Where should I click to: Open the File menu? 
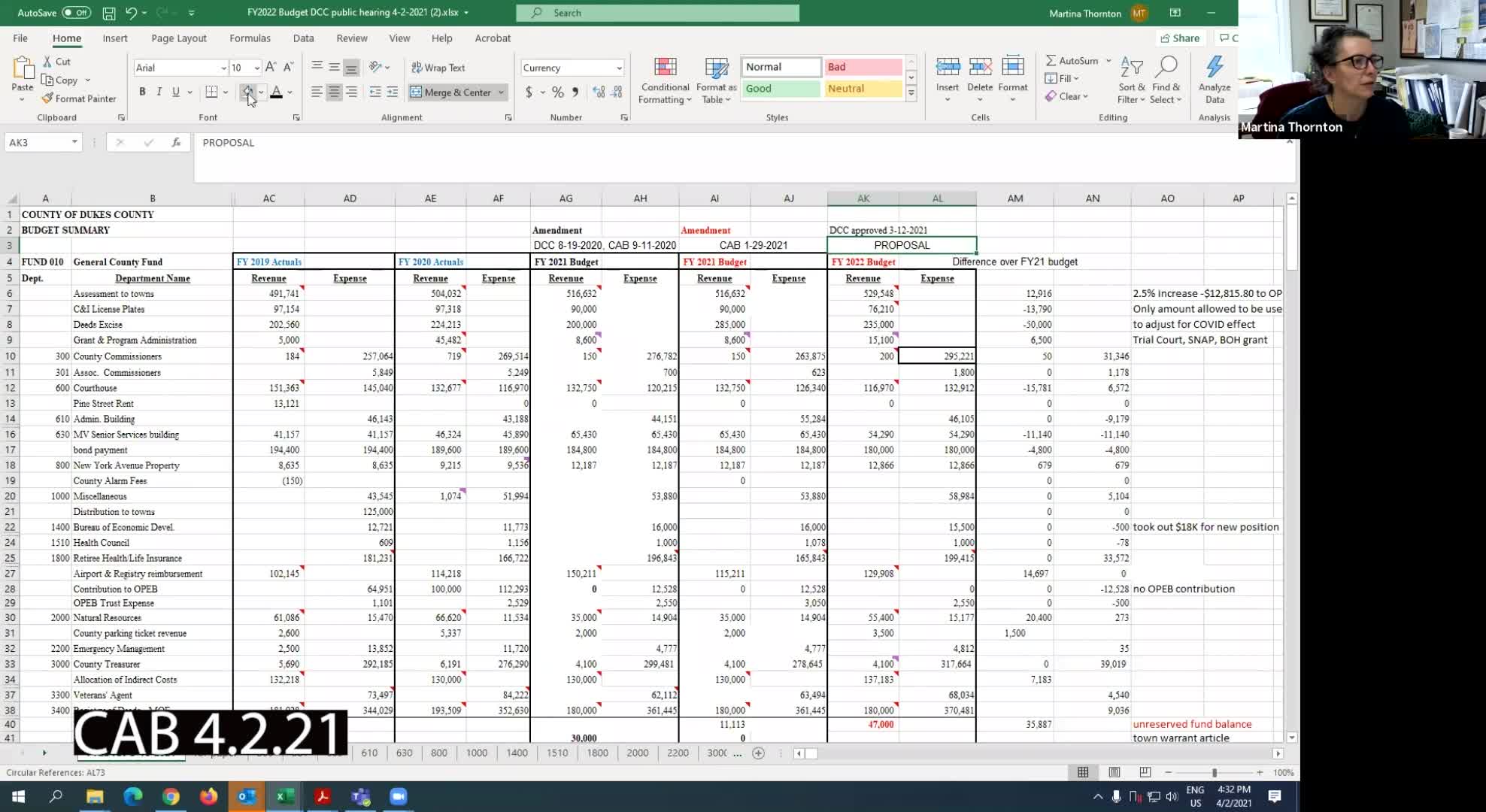pyautogui.click(x=20, y=38)
